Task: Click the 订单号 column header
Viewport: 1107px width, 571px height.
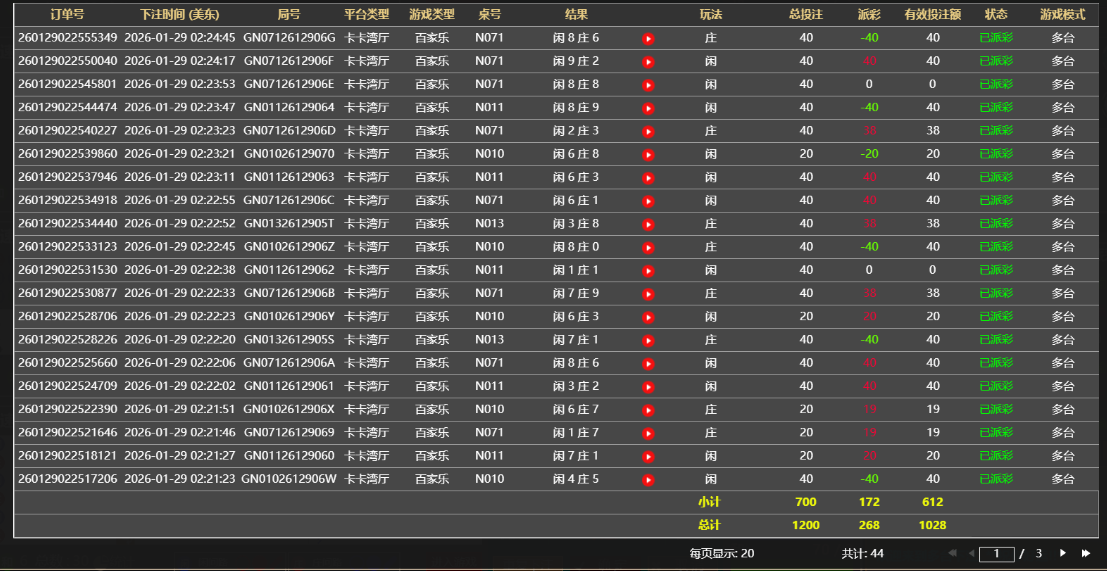Action: point(67,15)
